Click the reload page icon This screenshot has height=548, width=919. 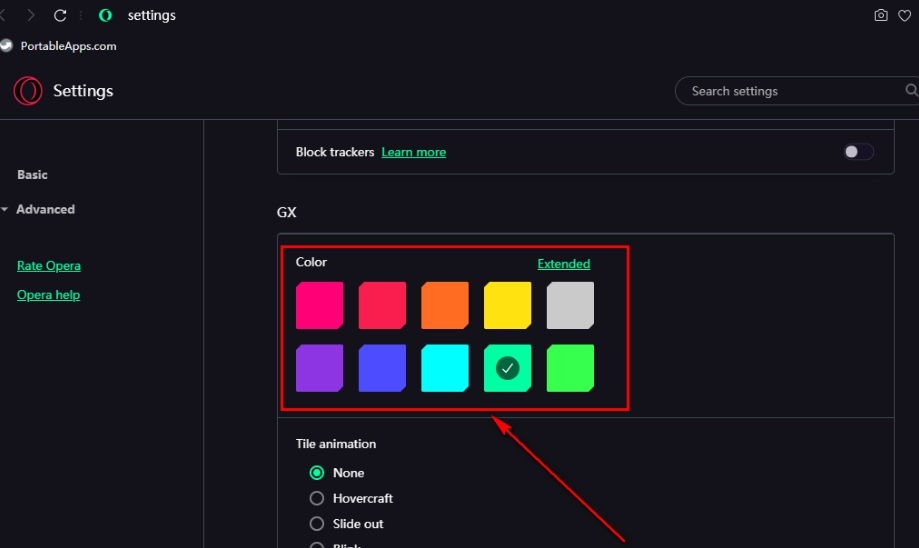[x=60, y=15]
